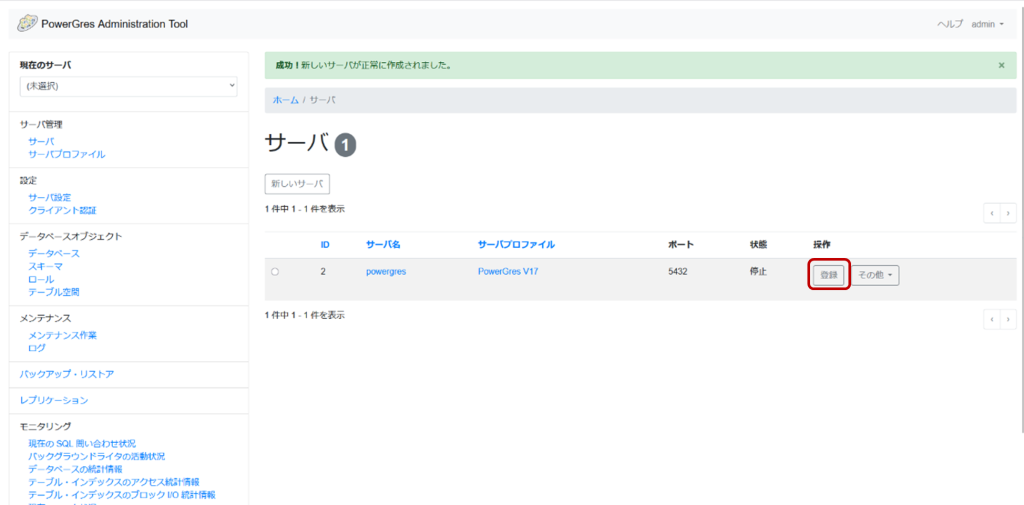This screenshot has height=505, width=1024.
Task: Open ログ in the sidebar
Action: pos(37,348)
